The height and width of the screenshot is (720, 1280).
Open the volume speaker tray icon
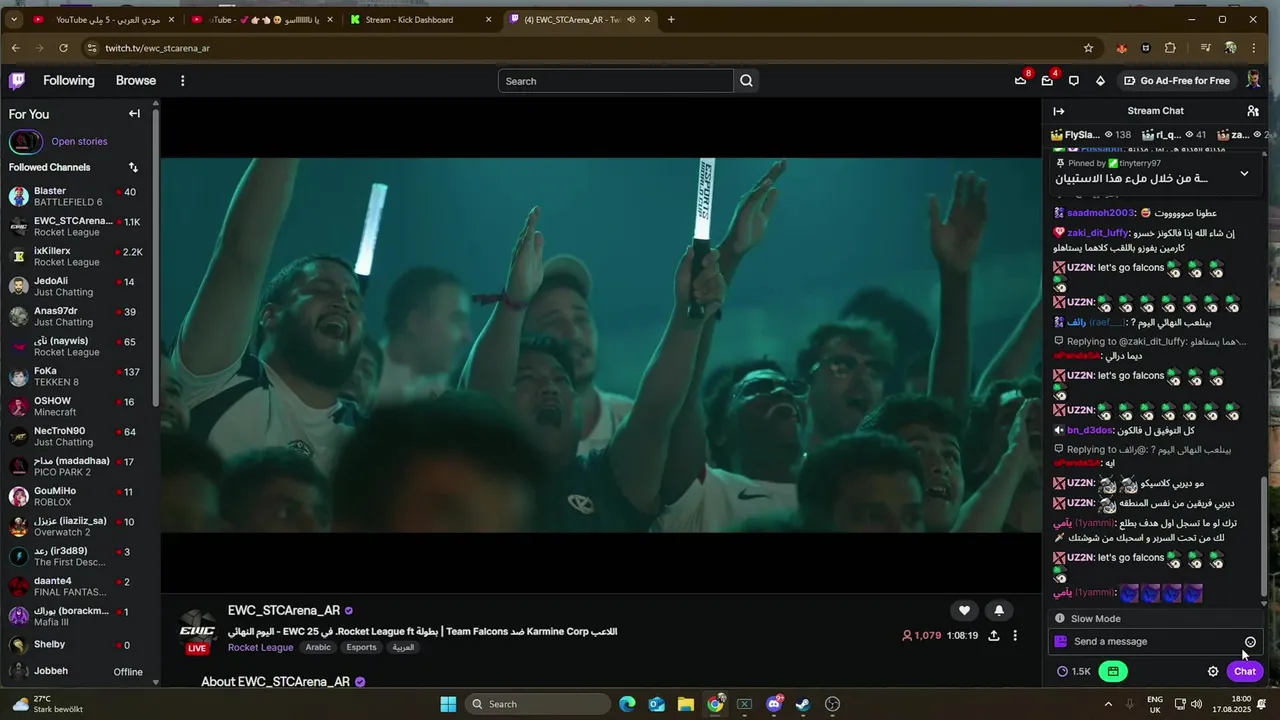tap(1197, 704)
